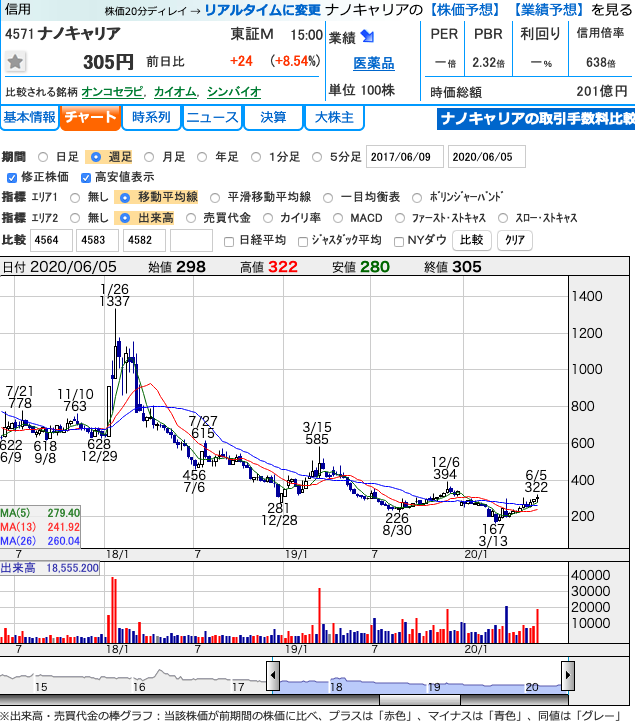Click comparison code field 4582
635x728 pixels.
(144, 240)
